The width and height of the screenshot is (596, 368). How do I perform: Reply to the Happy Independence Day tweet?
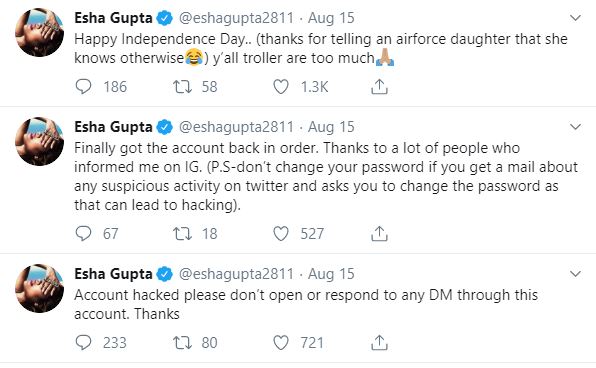coord(84,87)
